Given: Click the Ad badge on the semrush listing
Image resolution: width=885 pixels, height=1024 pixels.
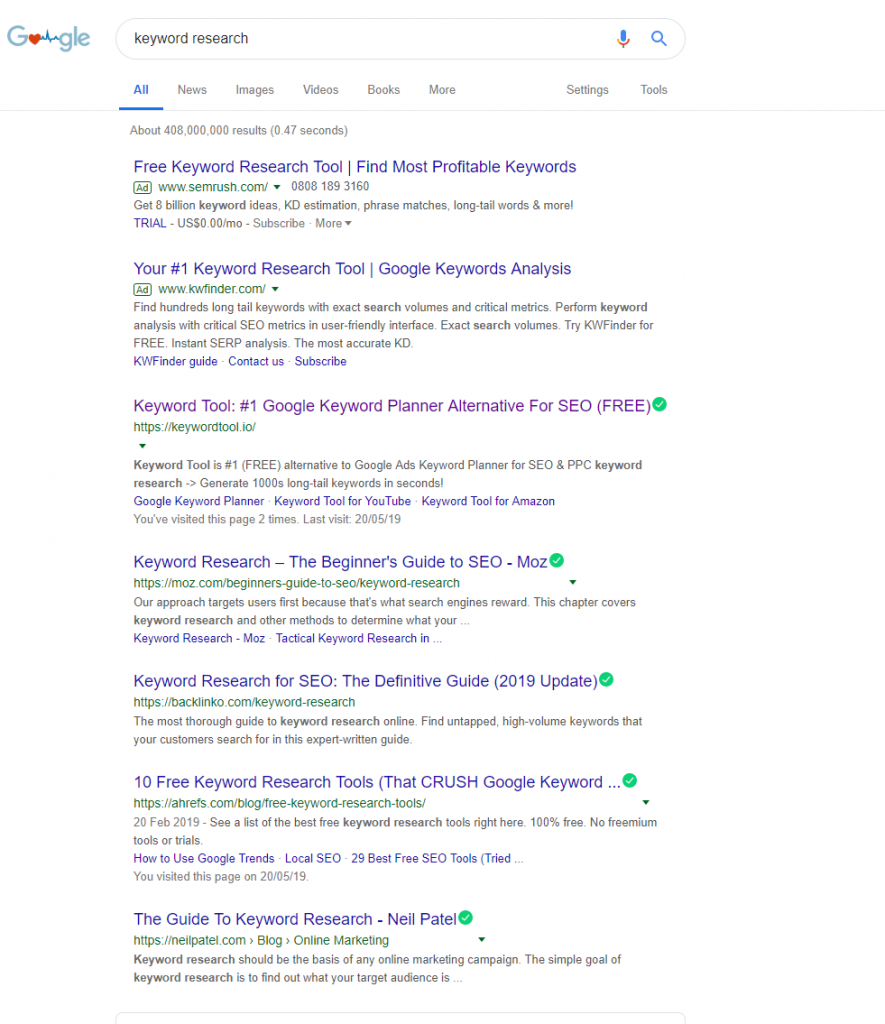Looking at the screenshot, I should [x=142, y=187].
